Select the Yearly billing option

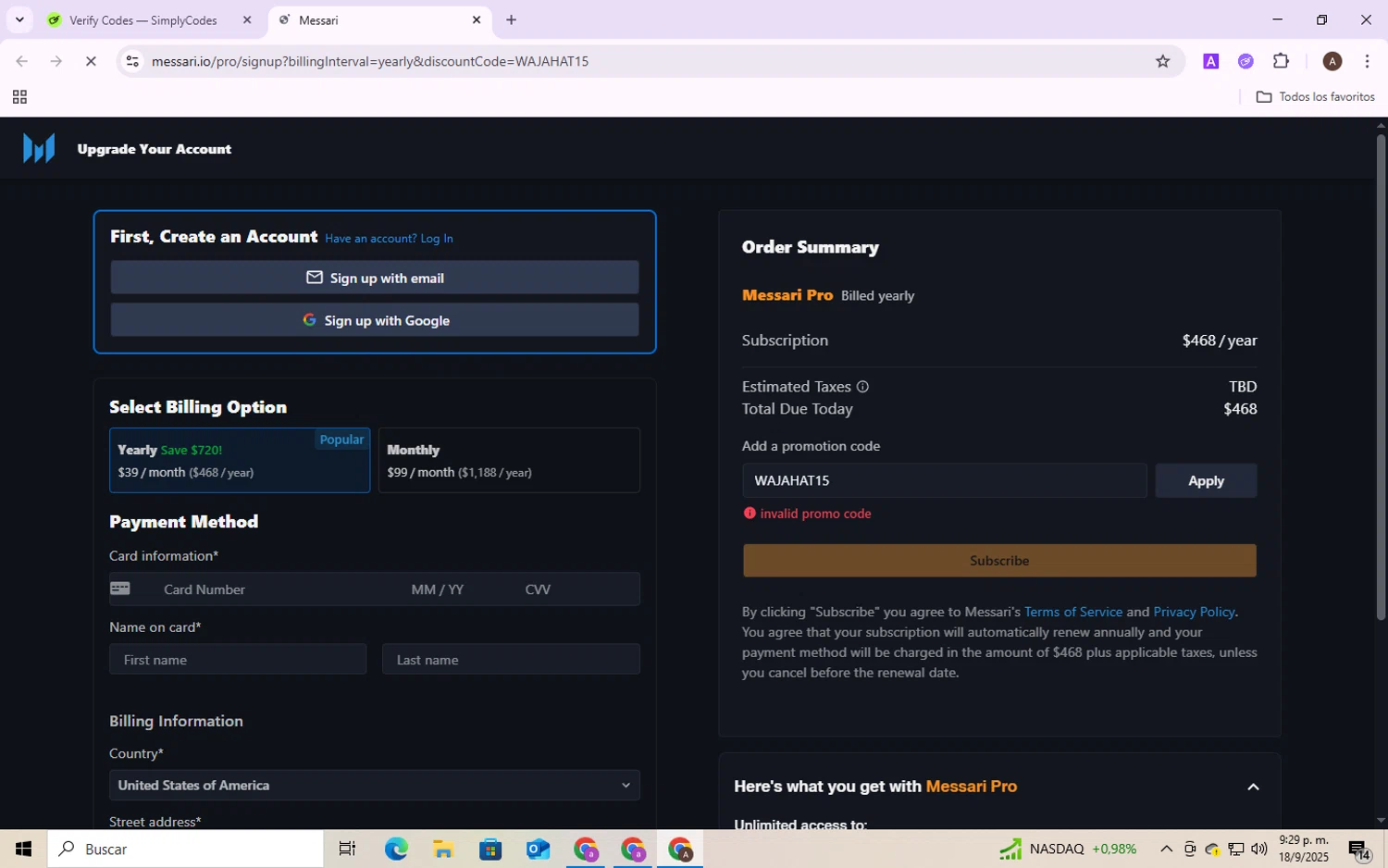(240, 460)
